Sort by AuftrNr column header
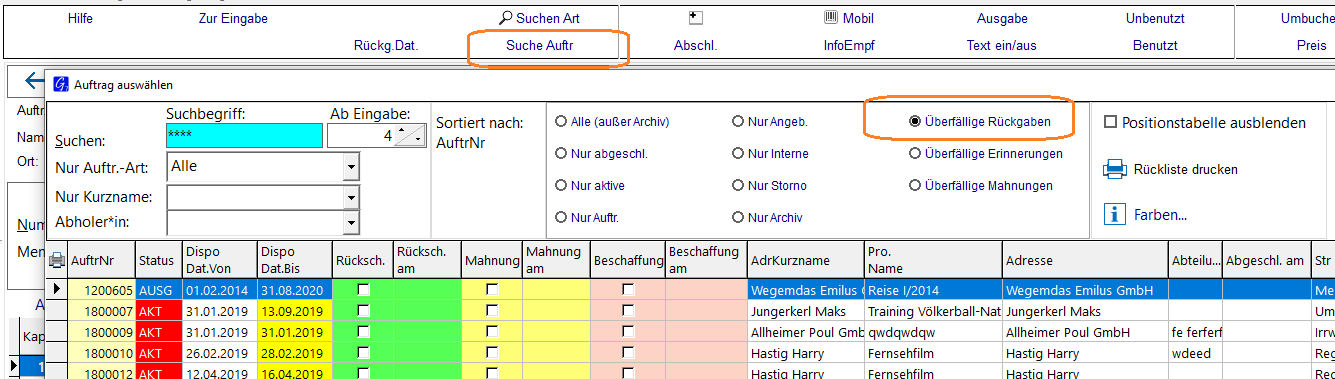The width and height of the screenshot is (1335, 379). [100, 260]
